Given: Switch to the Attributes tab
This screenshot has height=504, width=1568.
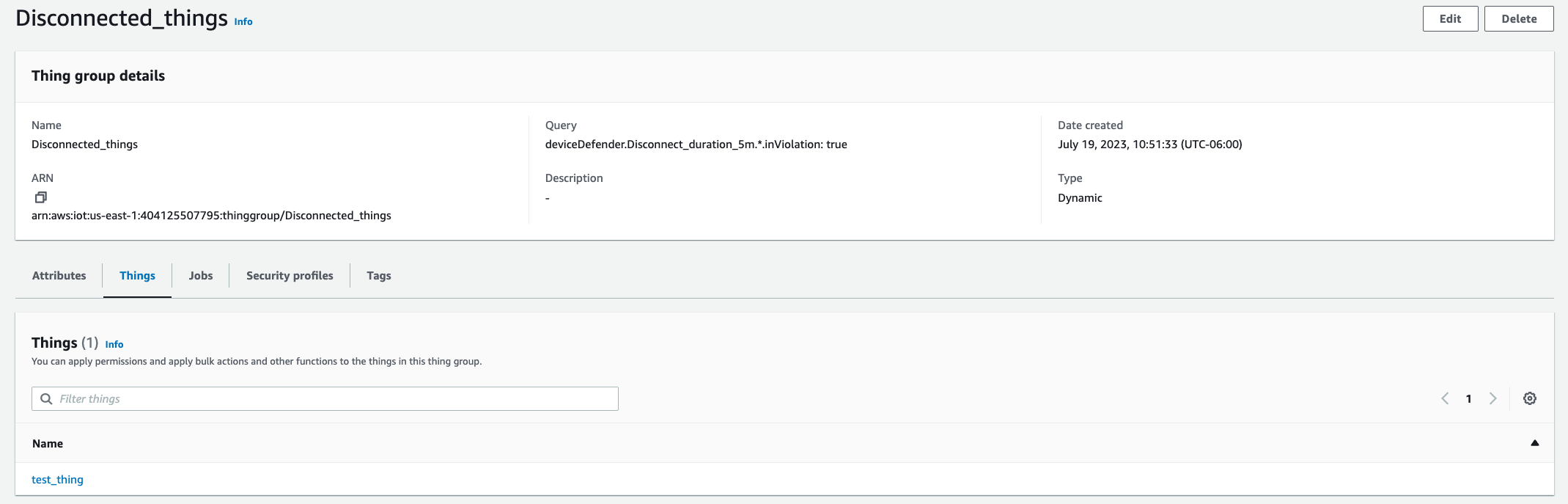Looking at the screenshot, I should pos(59,276).
